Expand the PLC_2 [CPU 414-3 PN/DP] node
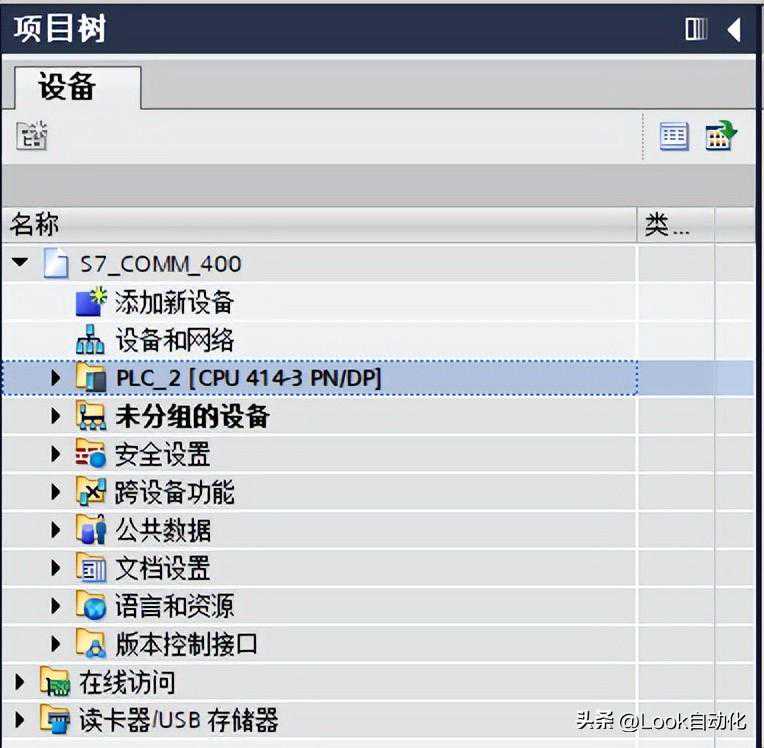This screenshot has height=748, width=764. [x=56, y=378]
